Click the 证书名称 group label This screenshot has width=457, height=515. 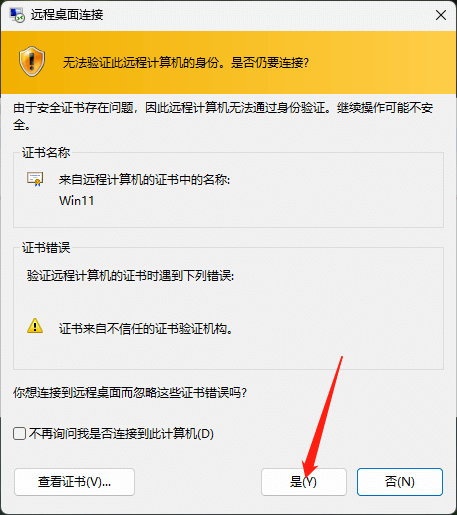click(x=46, y=152)
